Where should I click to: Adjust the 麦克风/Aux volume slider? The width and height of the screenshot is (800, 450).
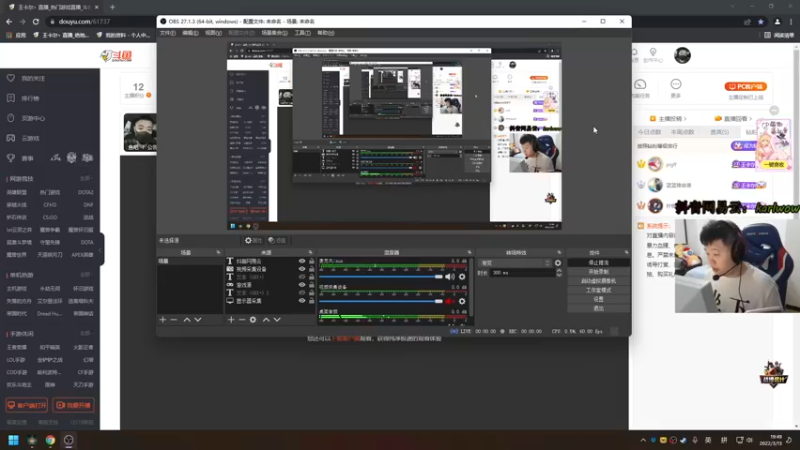pos(381,277)
